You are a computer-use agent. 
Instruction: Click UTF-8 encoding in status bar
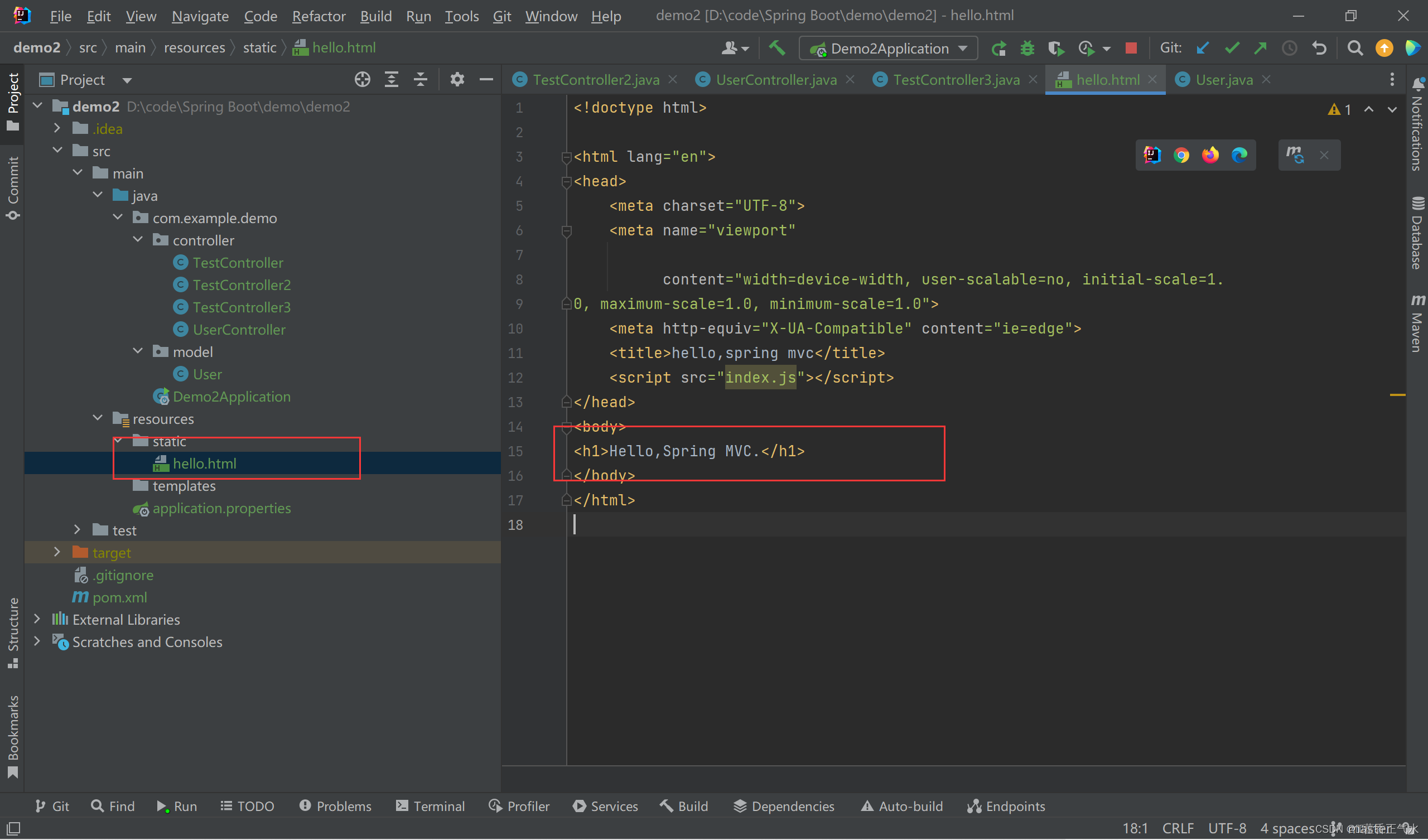pos(1227,828)
